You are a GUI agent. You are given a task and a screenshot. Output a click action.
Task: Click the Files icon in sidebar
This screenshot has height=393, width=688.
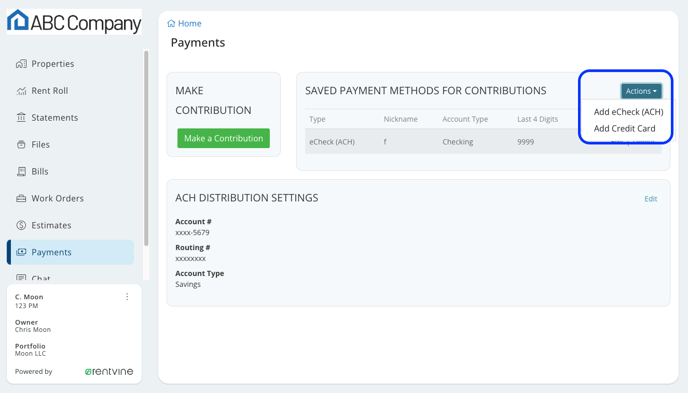click(21, 145)
